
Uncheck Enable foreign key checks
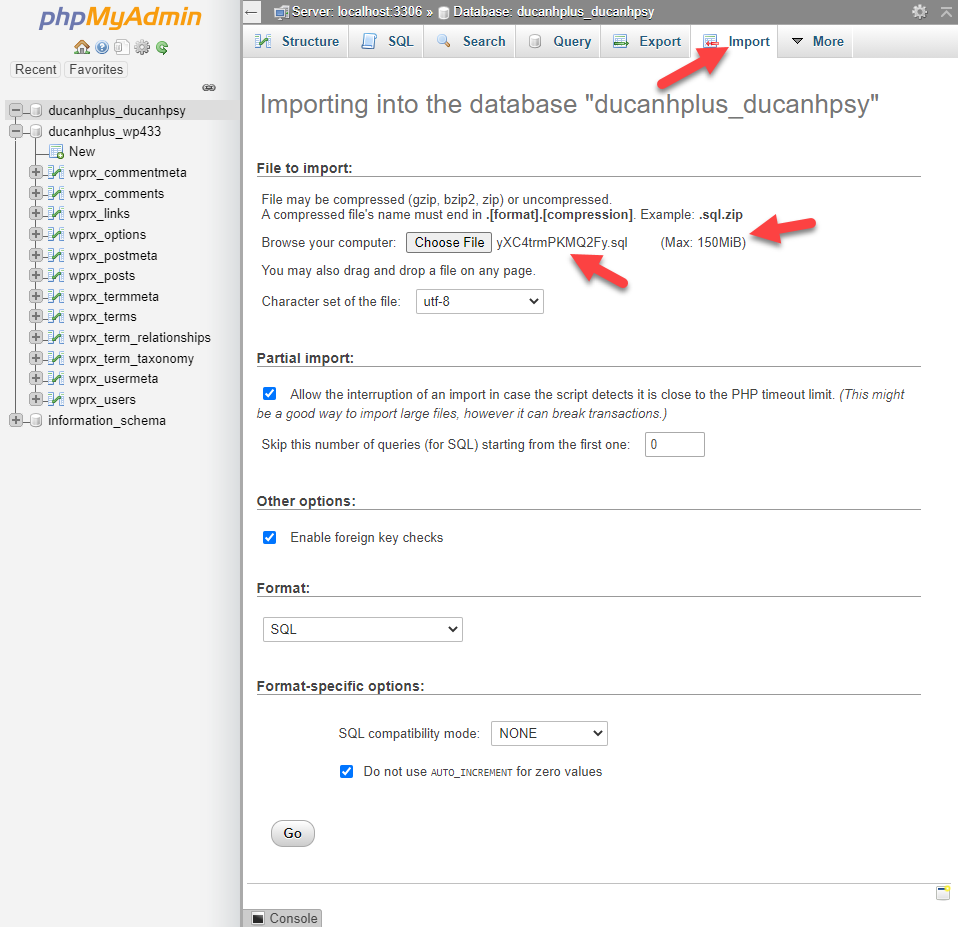(x=269, y=537)
